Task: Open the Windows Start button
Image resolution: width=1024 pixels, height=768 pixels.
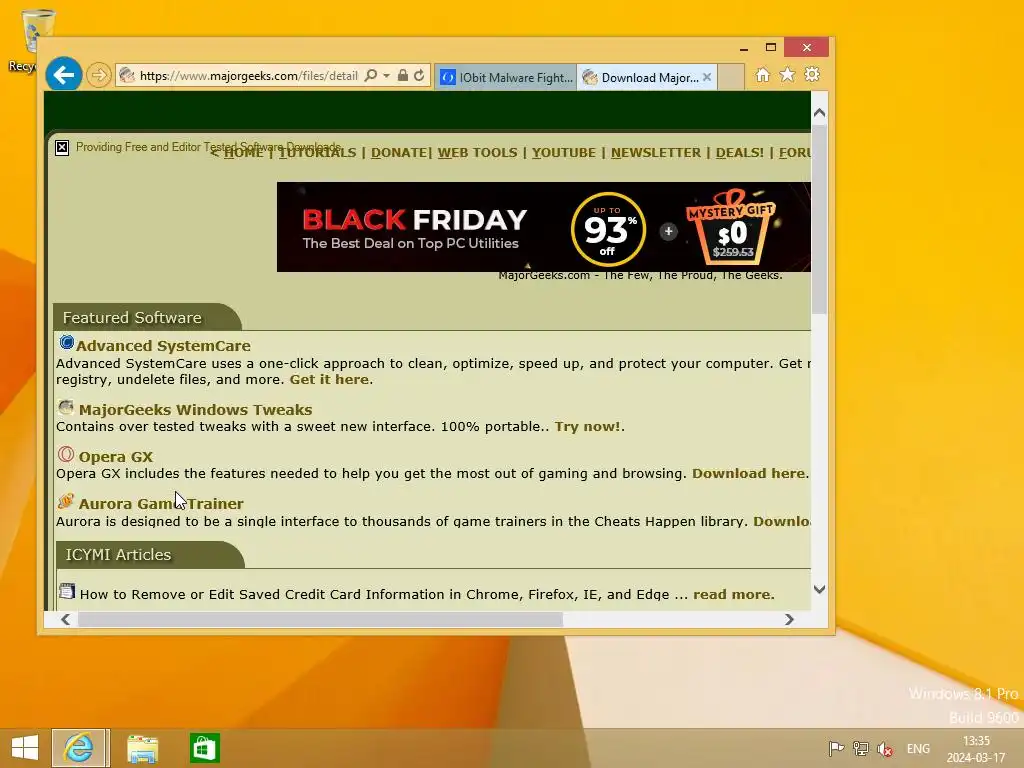Action: (x=25, y=748)
